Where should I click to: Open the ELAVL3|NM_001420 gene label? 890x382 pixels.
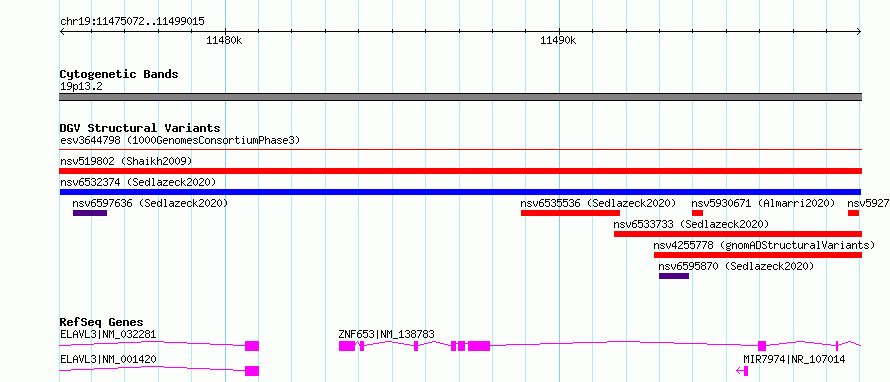pyautogui.click(x=108, y=359)
